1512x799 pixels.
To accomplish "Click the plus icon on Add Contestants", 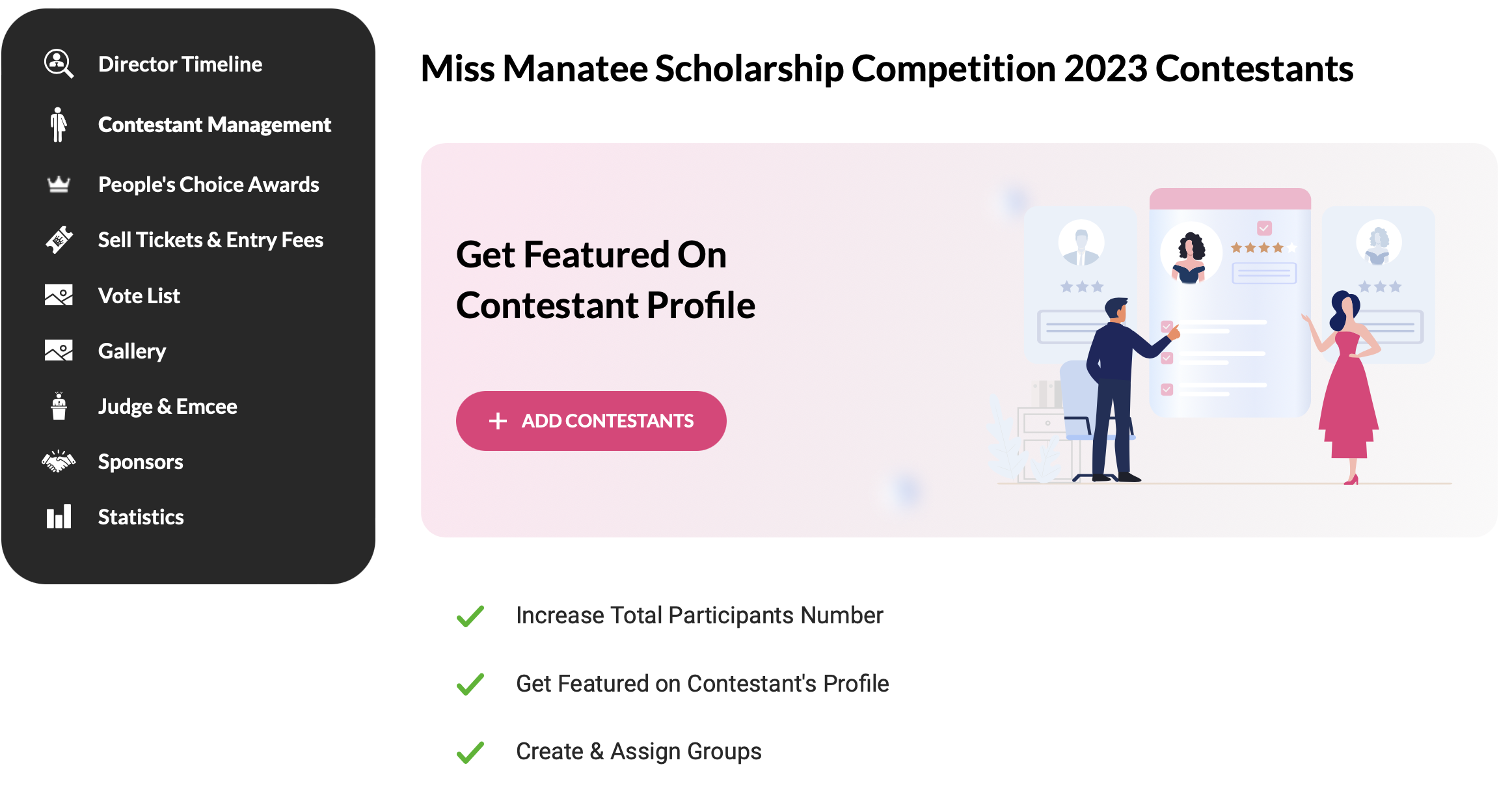I will point(498,421).
